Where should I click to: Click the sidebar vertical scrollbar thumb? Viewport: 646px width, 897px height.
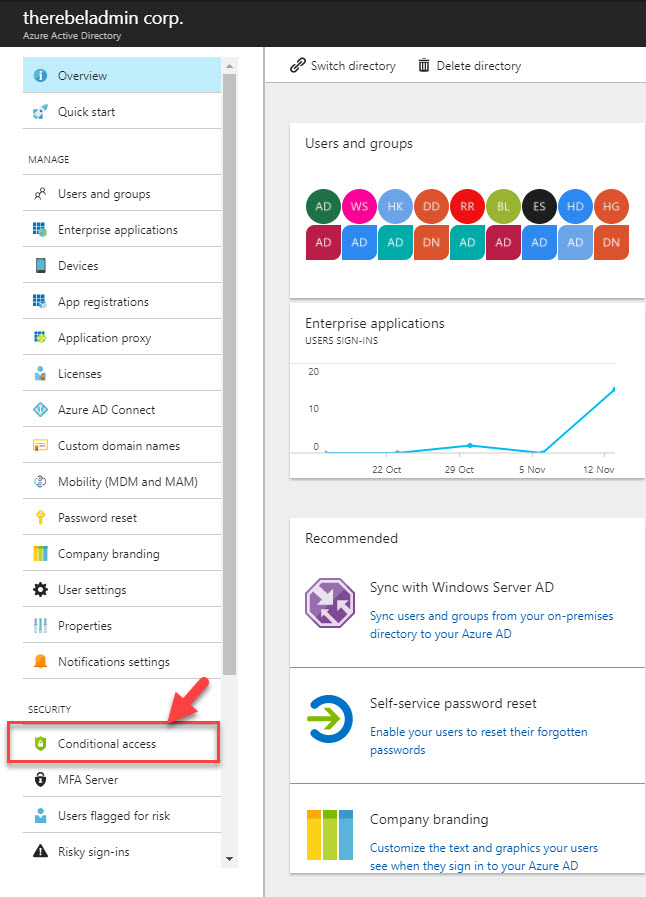coord(229,375)
